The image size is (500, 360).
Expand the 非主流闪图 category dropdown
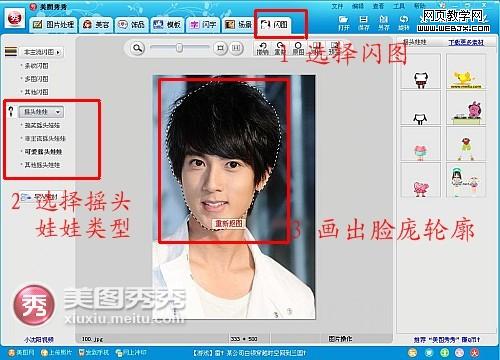coord(43,52)
